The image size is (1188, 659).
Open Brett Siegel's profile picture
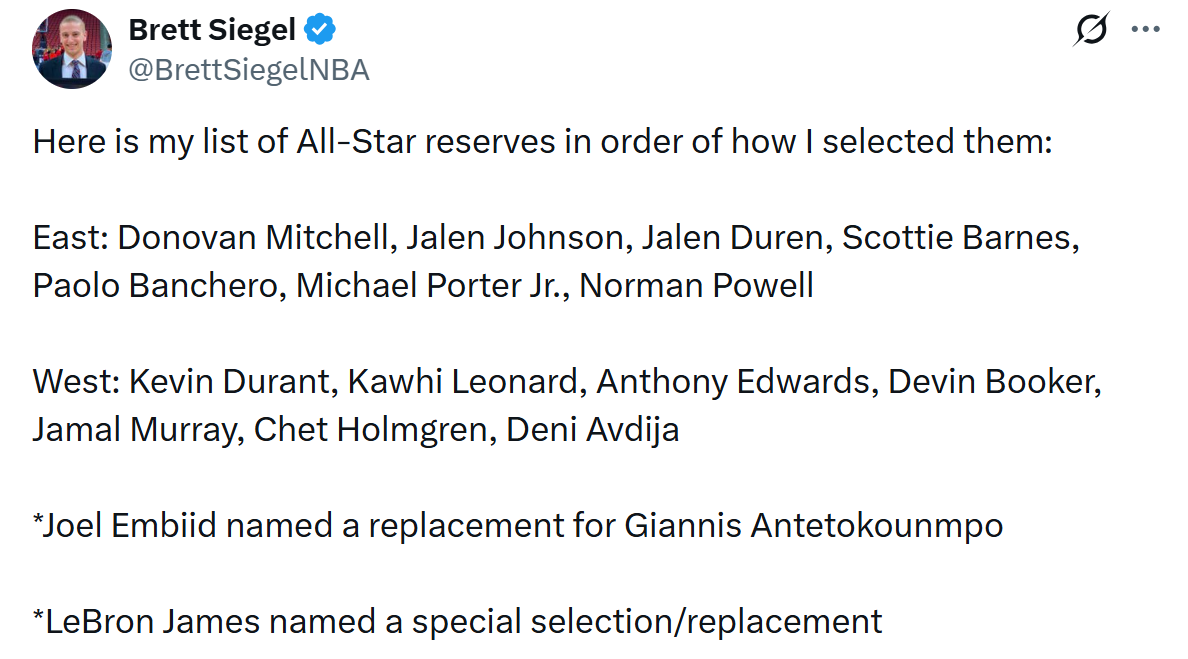(72, 49)
